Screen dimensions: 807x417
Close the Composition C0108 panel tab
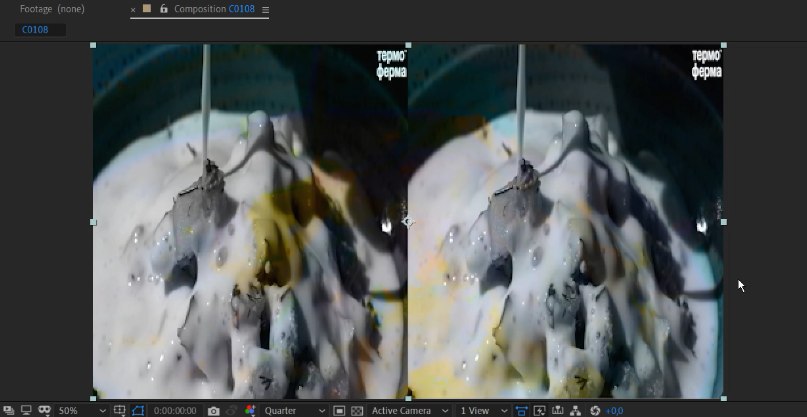pyautogui.click(x=133, y=9)
